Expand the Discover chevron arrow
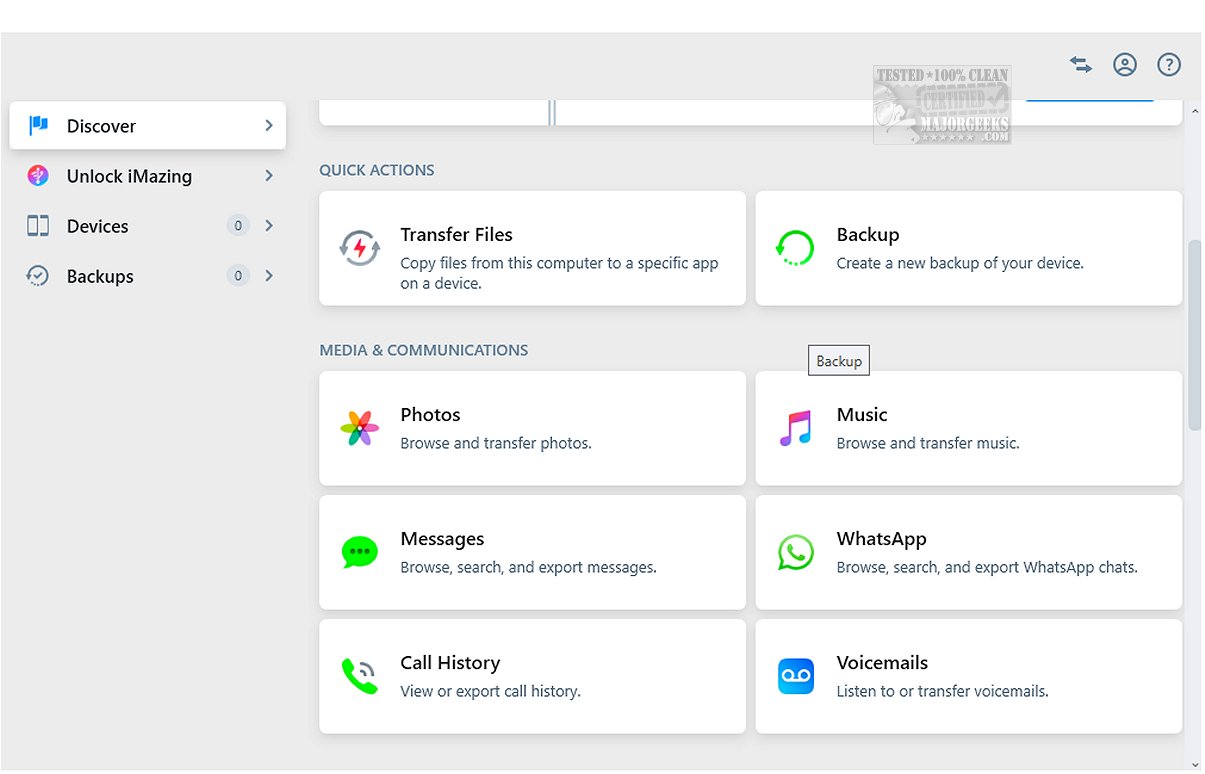The height and width of the screenshot is (774, 1205). coord(268,126)
